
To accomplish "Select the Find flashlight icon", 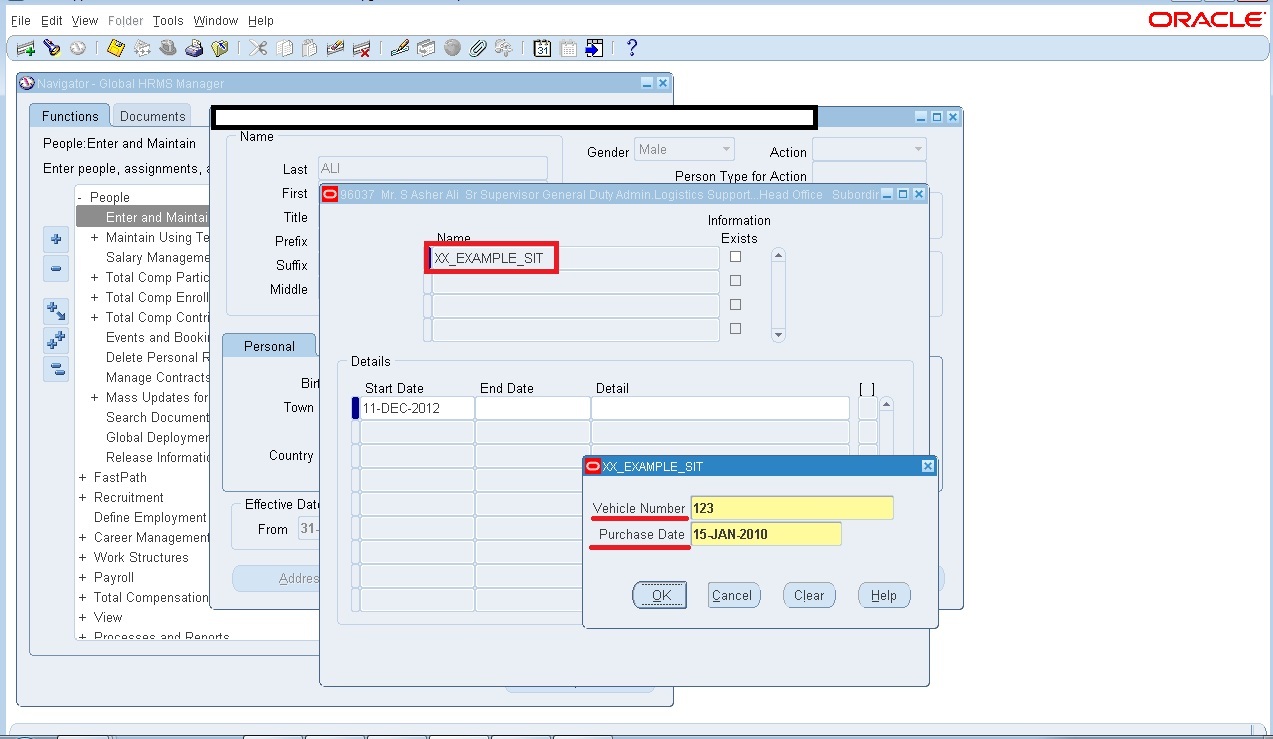I will coord(52,47).
